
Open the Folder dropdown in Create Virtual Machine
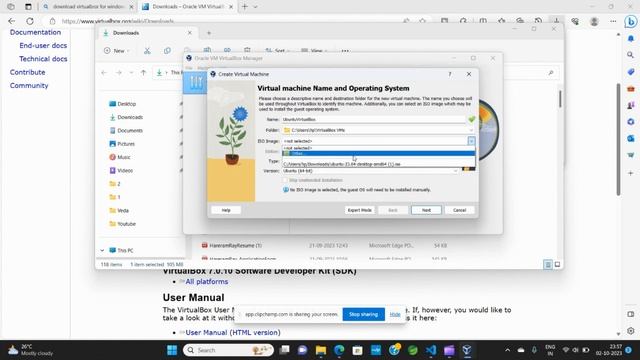[471, 130]
